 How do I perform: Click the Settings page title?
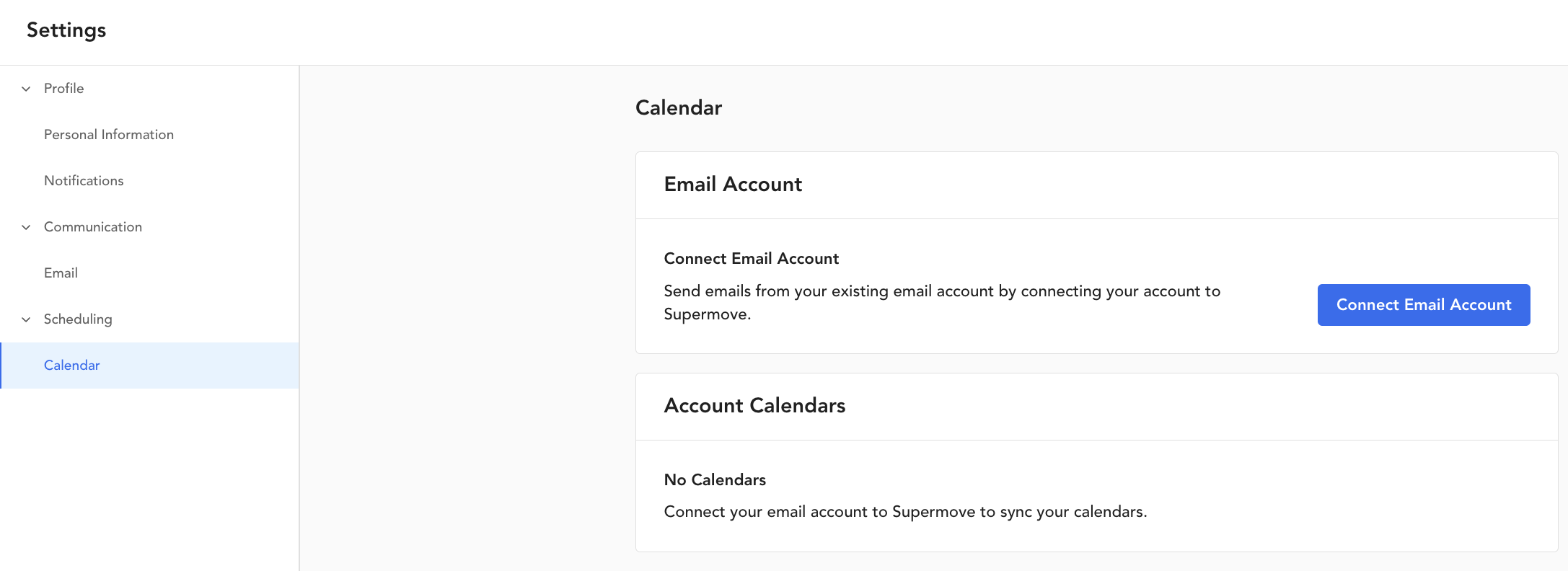pos(66,30)
